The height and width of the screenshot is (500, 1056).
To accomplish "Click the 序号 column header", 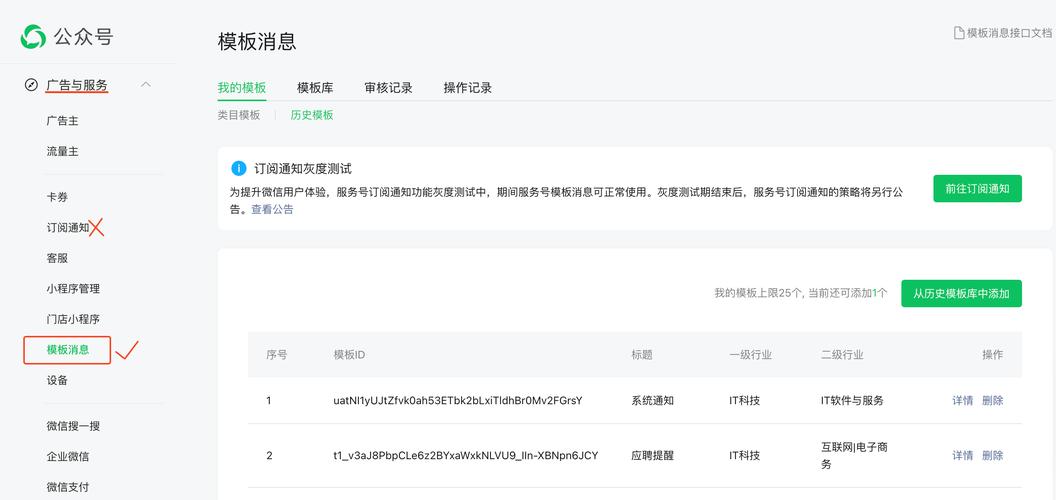I will (x=277, y=354).
